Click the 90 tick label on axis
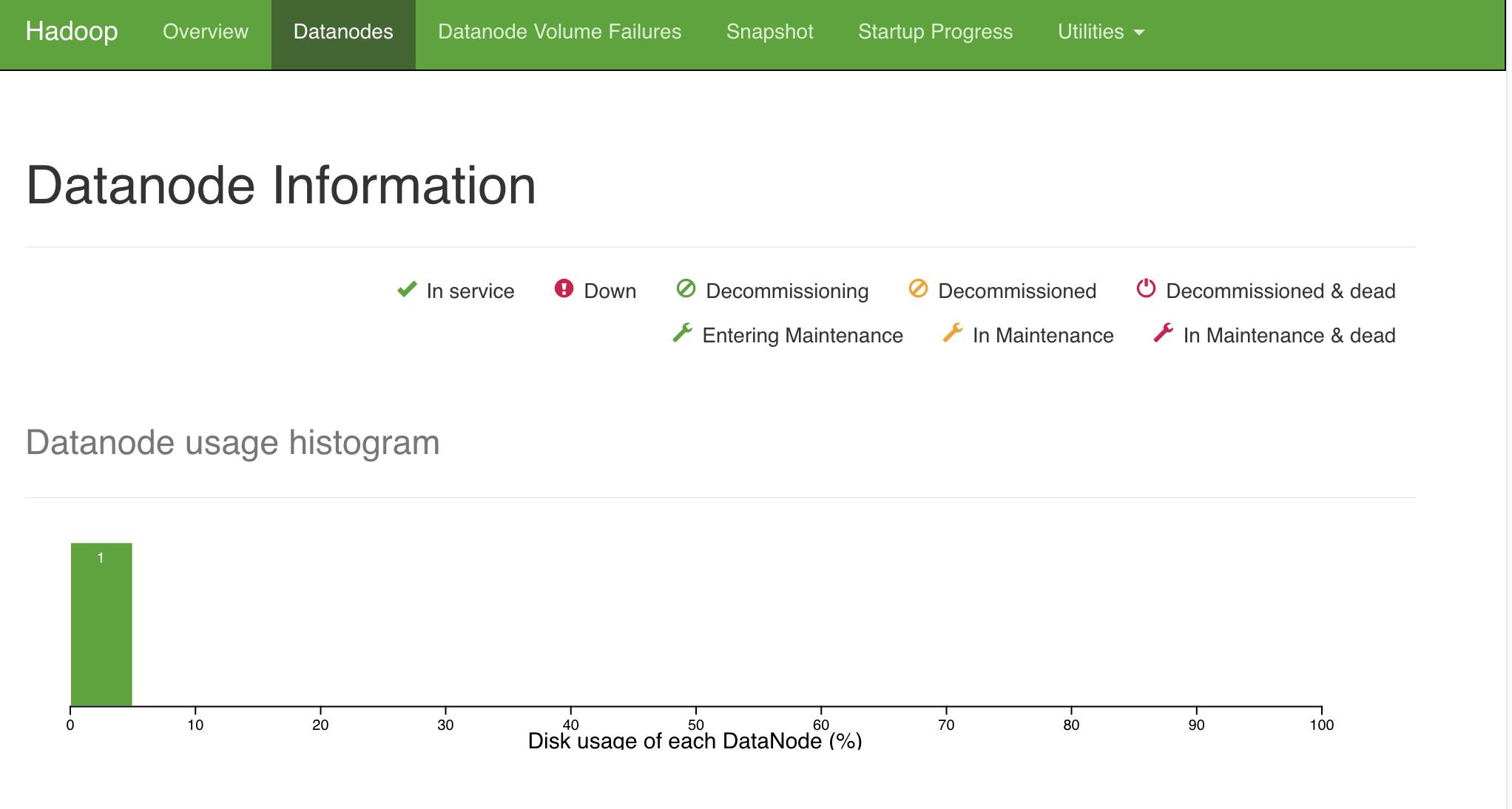This screenshot has width=1512, height=809. [x=1197, y=725]
